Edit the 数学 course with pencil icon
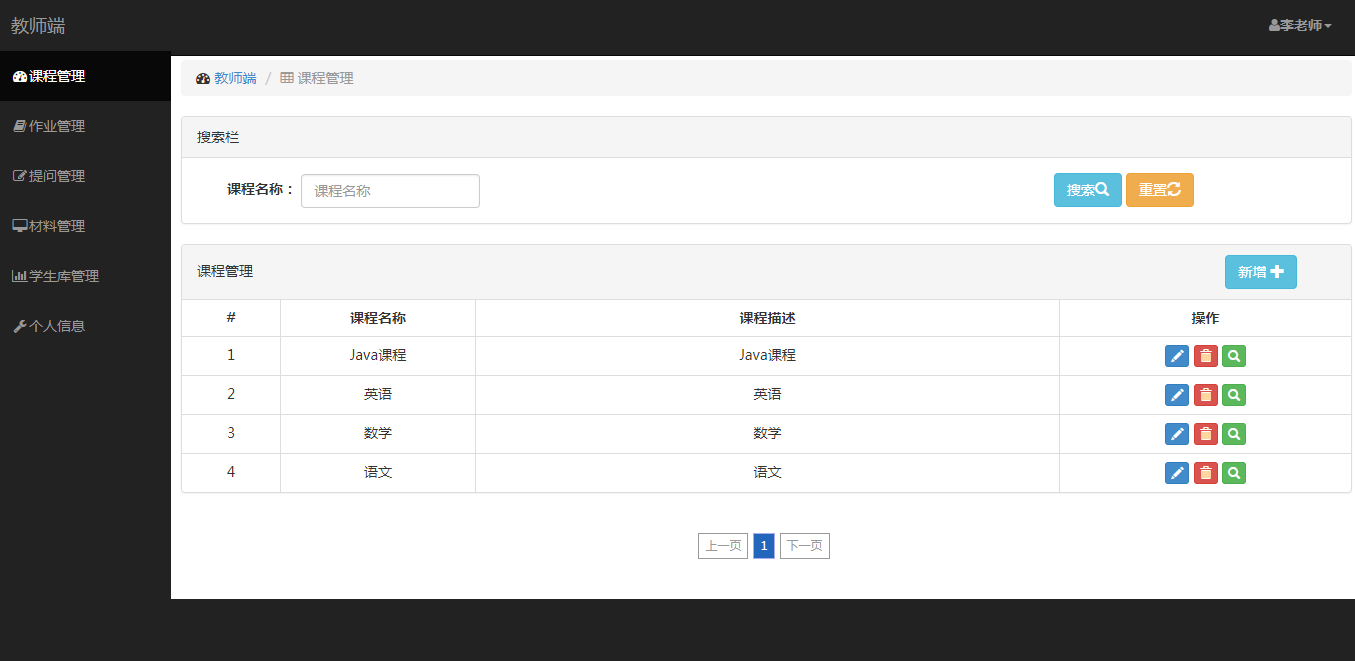1355x661 pixels. (x=1177, y=434)
